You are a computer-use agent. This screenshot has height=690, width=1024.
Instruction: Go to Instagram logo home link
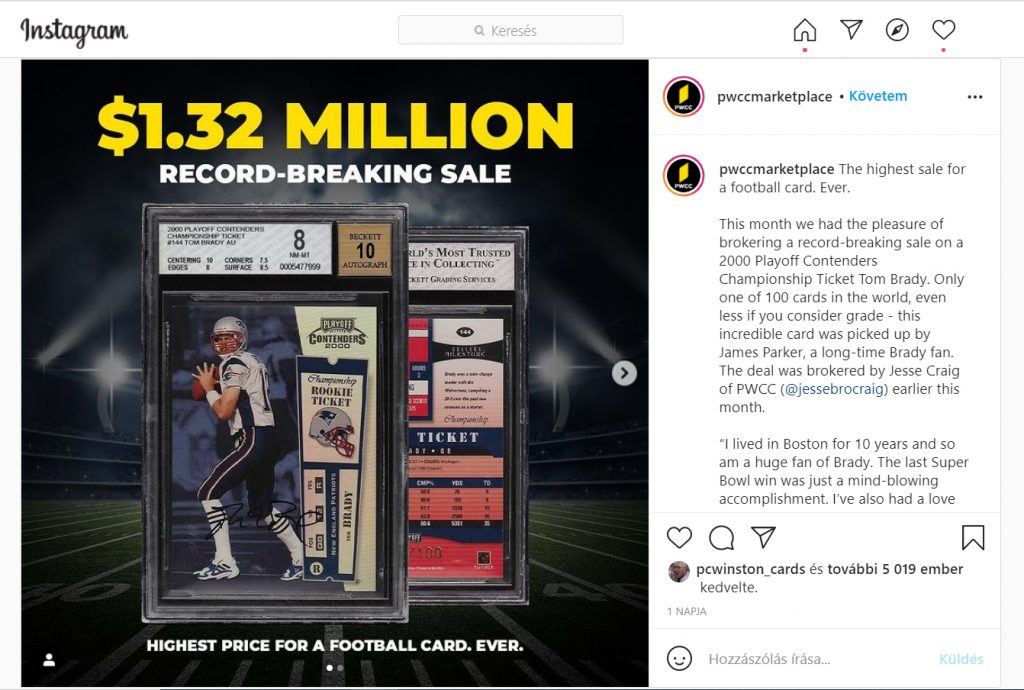tap(74, 31)
